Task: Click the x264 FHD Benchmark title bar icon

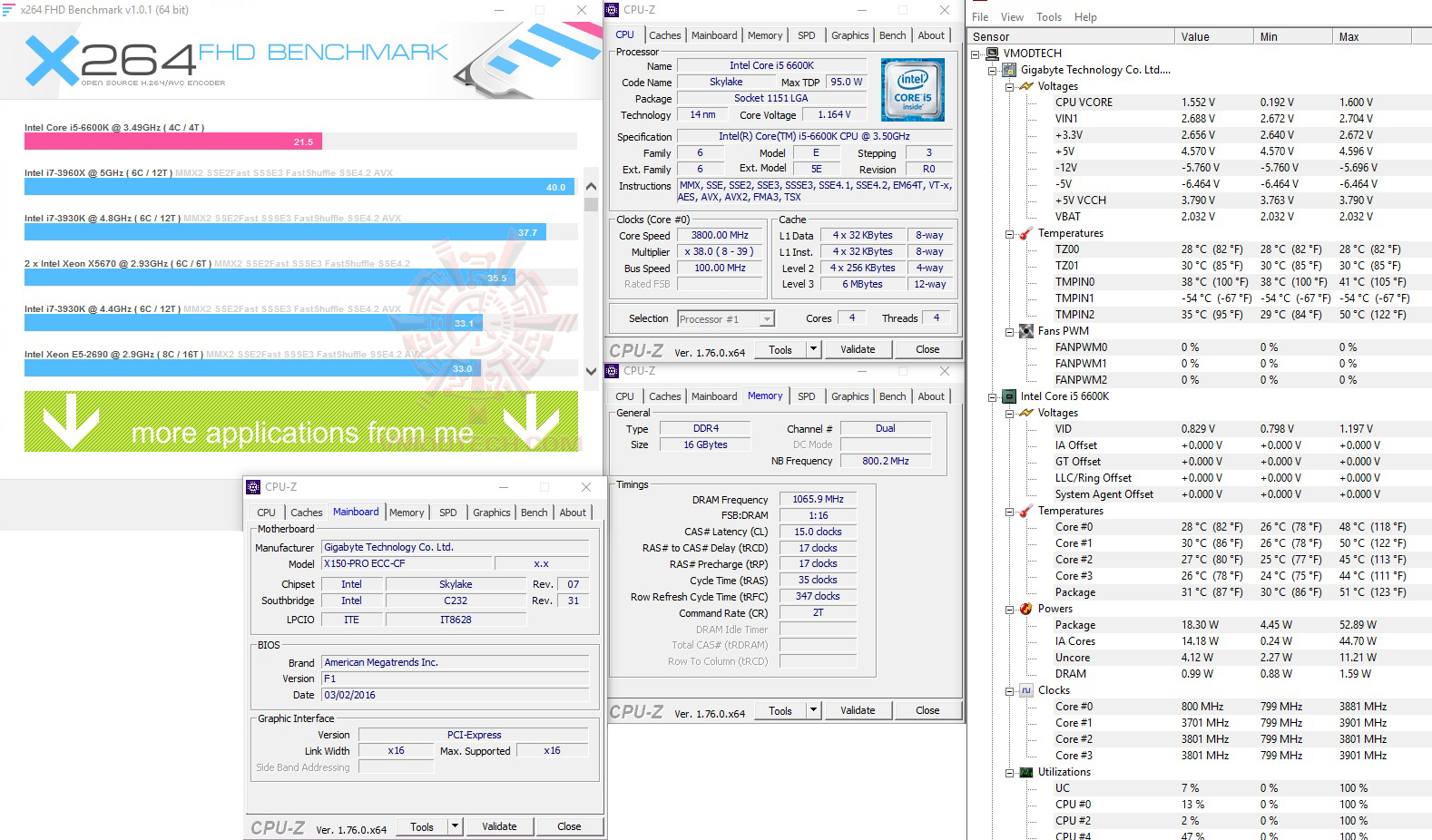Action: [x=8, y=10]
